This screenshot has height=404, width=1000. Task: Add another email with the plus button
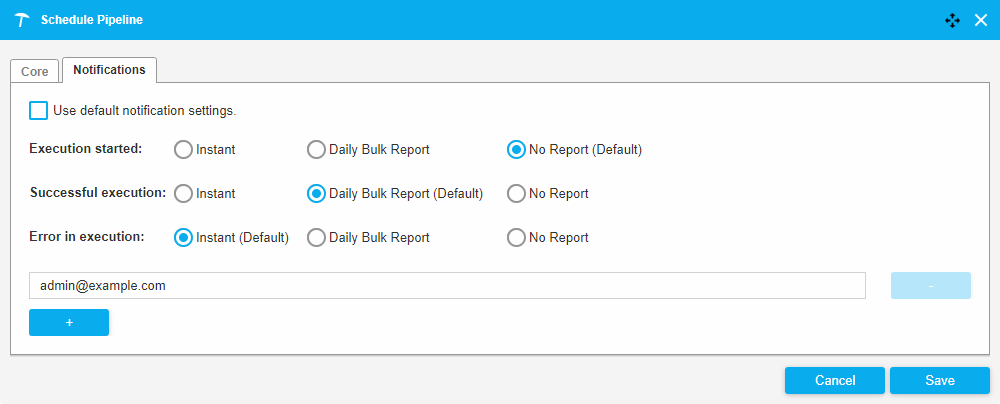69,323
